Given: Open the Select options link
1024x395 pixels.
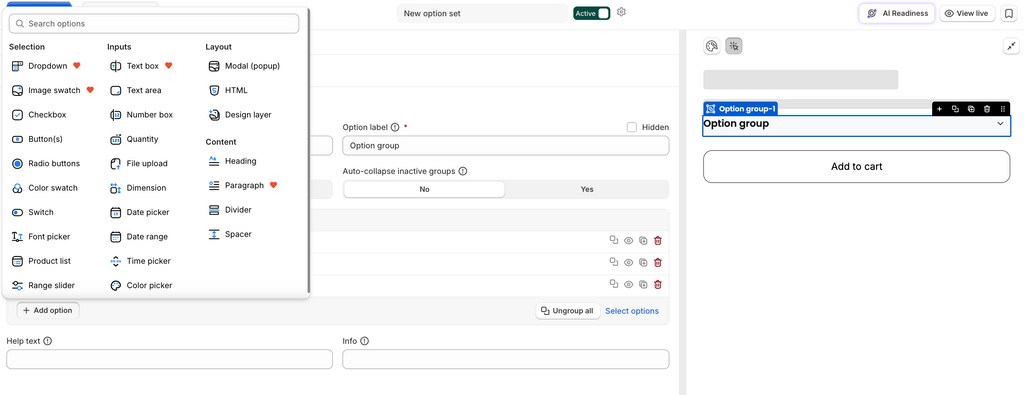Looking at the screenshot, I should click(632, 311).
